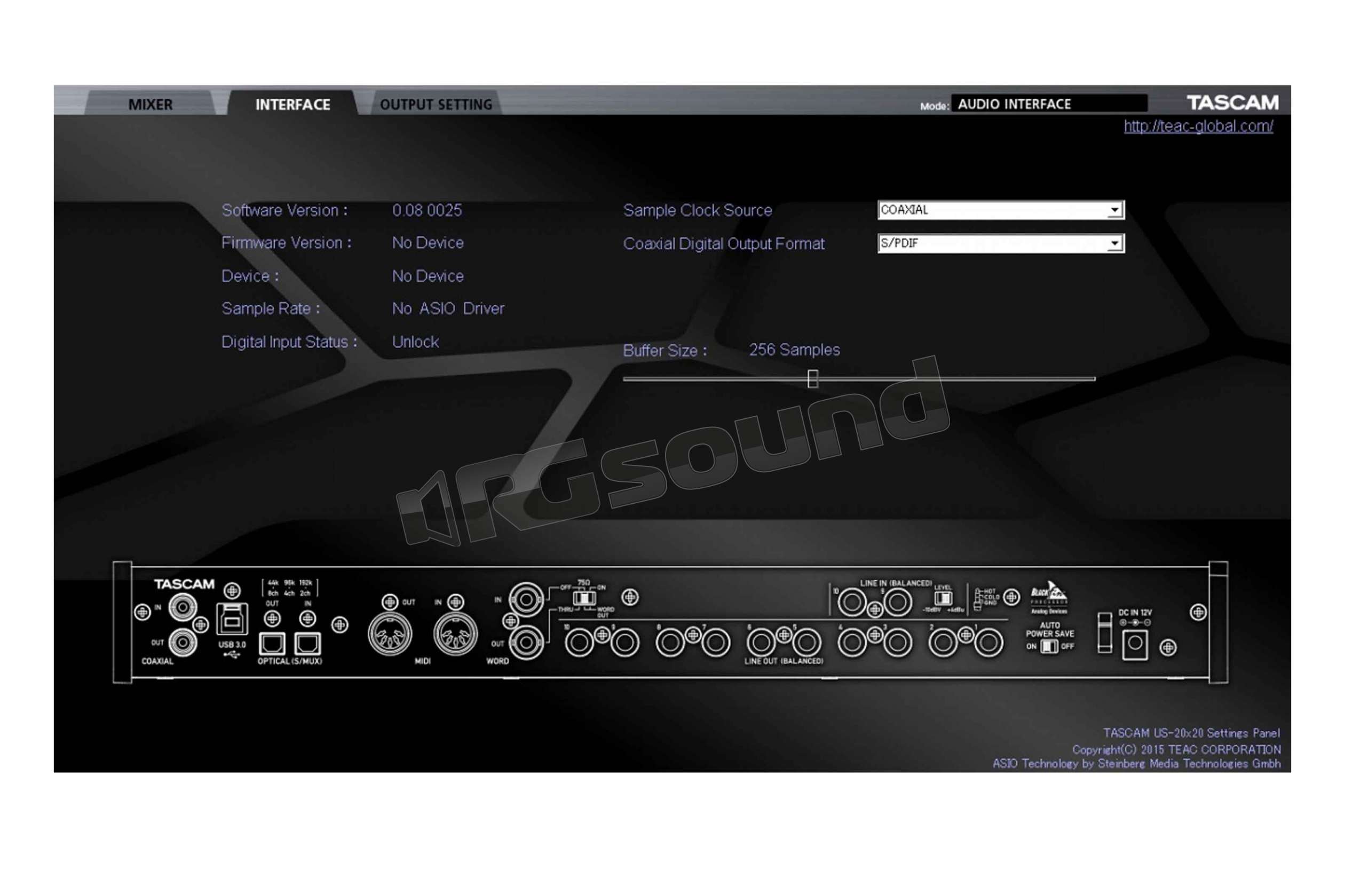Open the teac-global.com link
Image resolution: width=1345 pixels, height=896 pixels.
(1198, 126)
